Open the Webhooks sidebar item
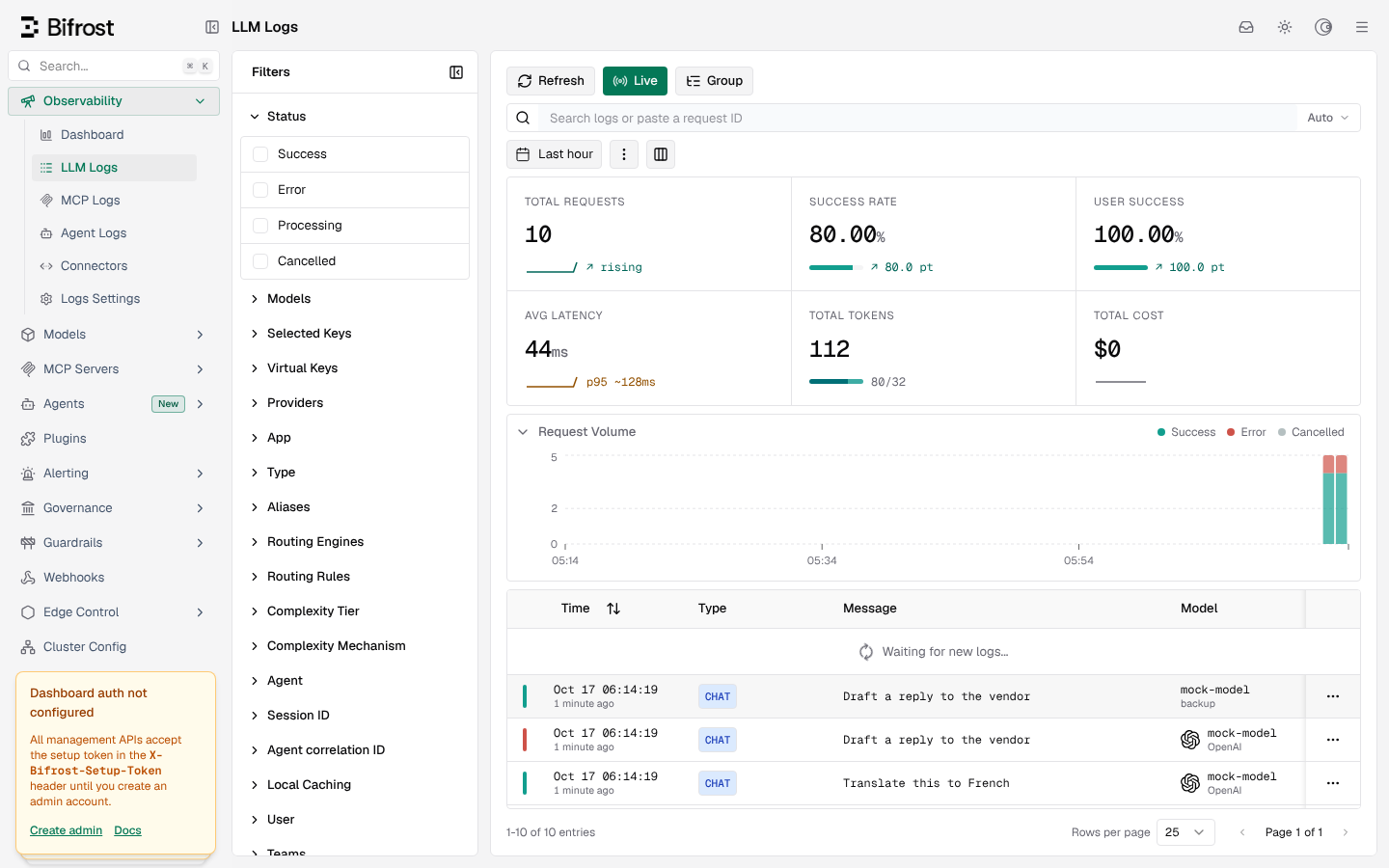 point(114,578)
